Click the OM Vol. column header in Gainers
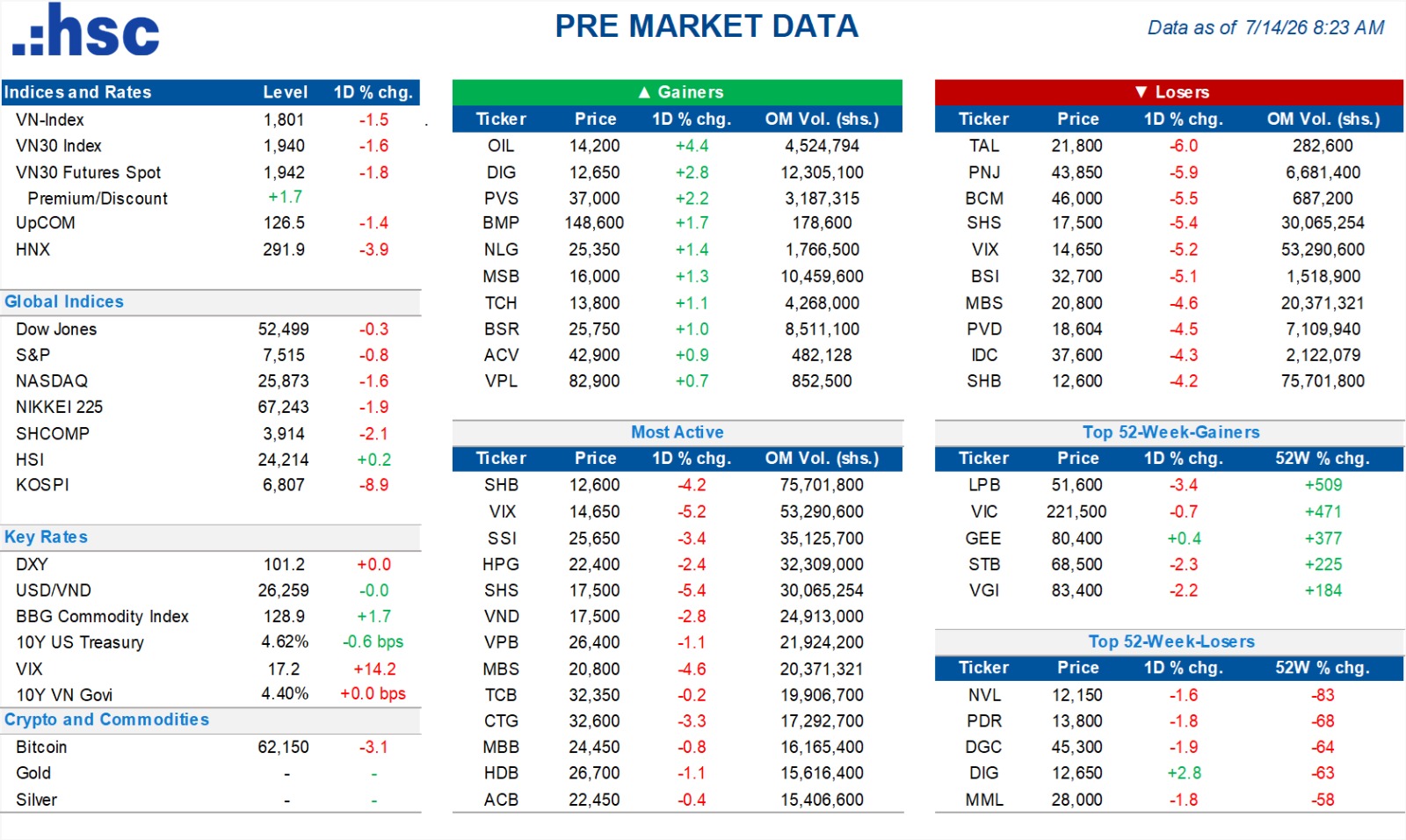 822,119
